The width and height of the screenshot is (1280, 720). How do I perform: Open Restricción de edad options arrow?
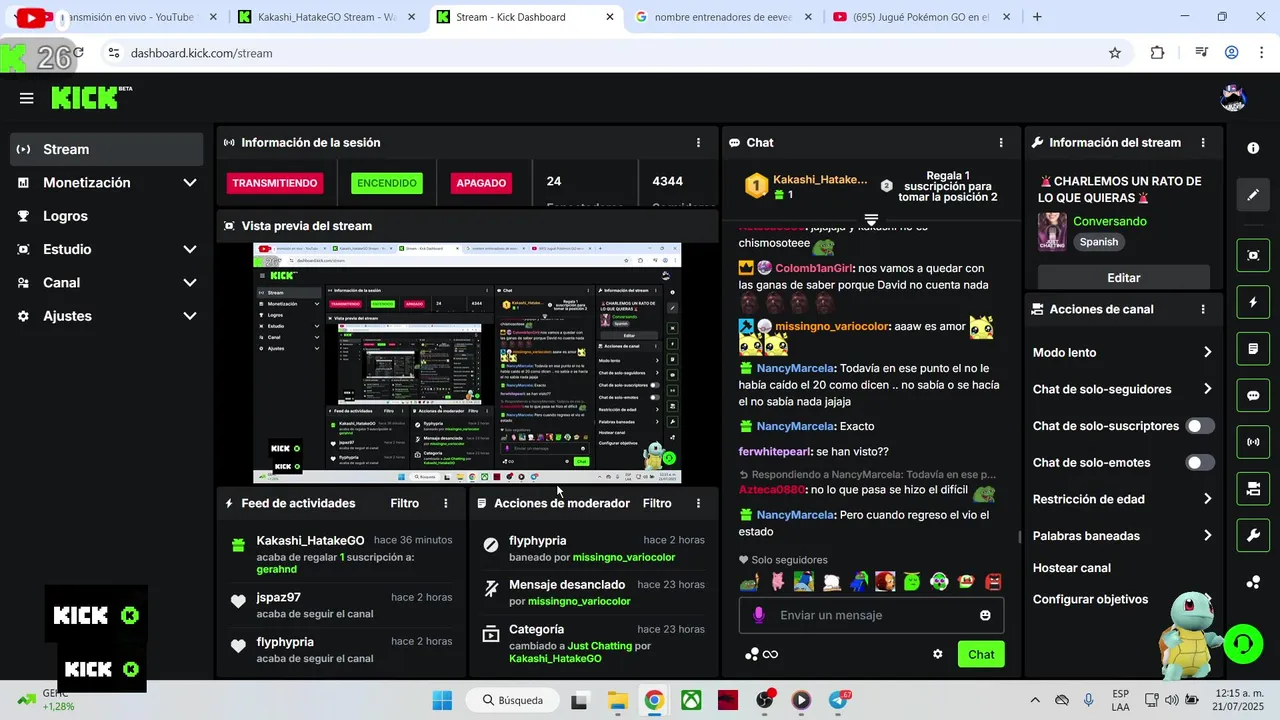pyautogui.click(x=1207, y=499)
